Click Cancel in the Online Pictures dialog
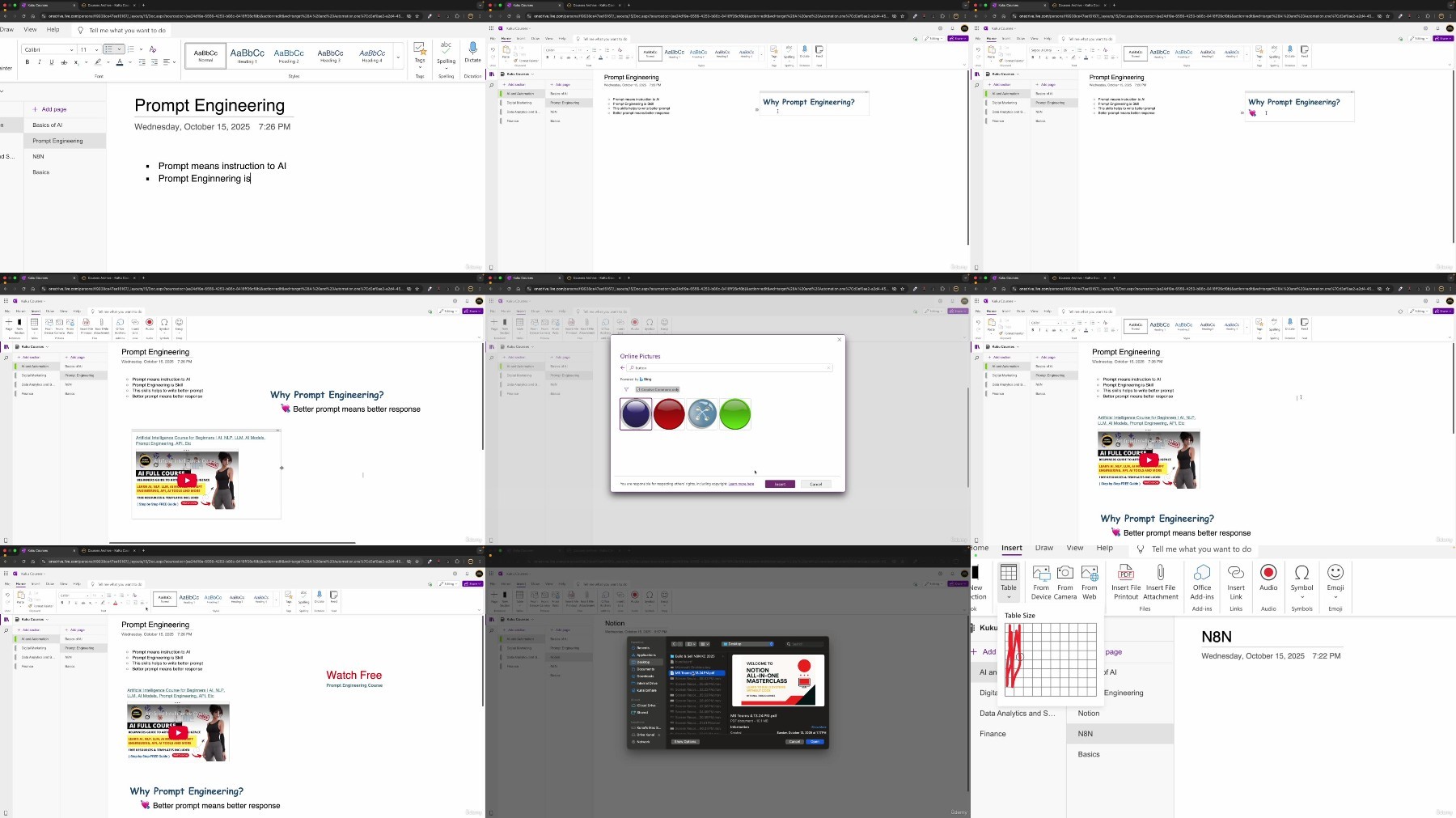Viewport: 1456px width, 818px height. point(816,484)
